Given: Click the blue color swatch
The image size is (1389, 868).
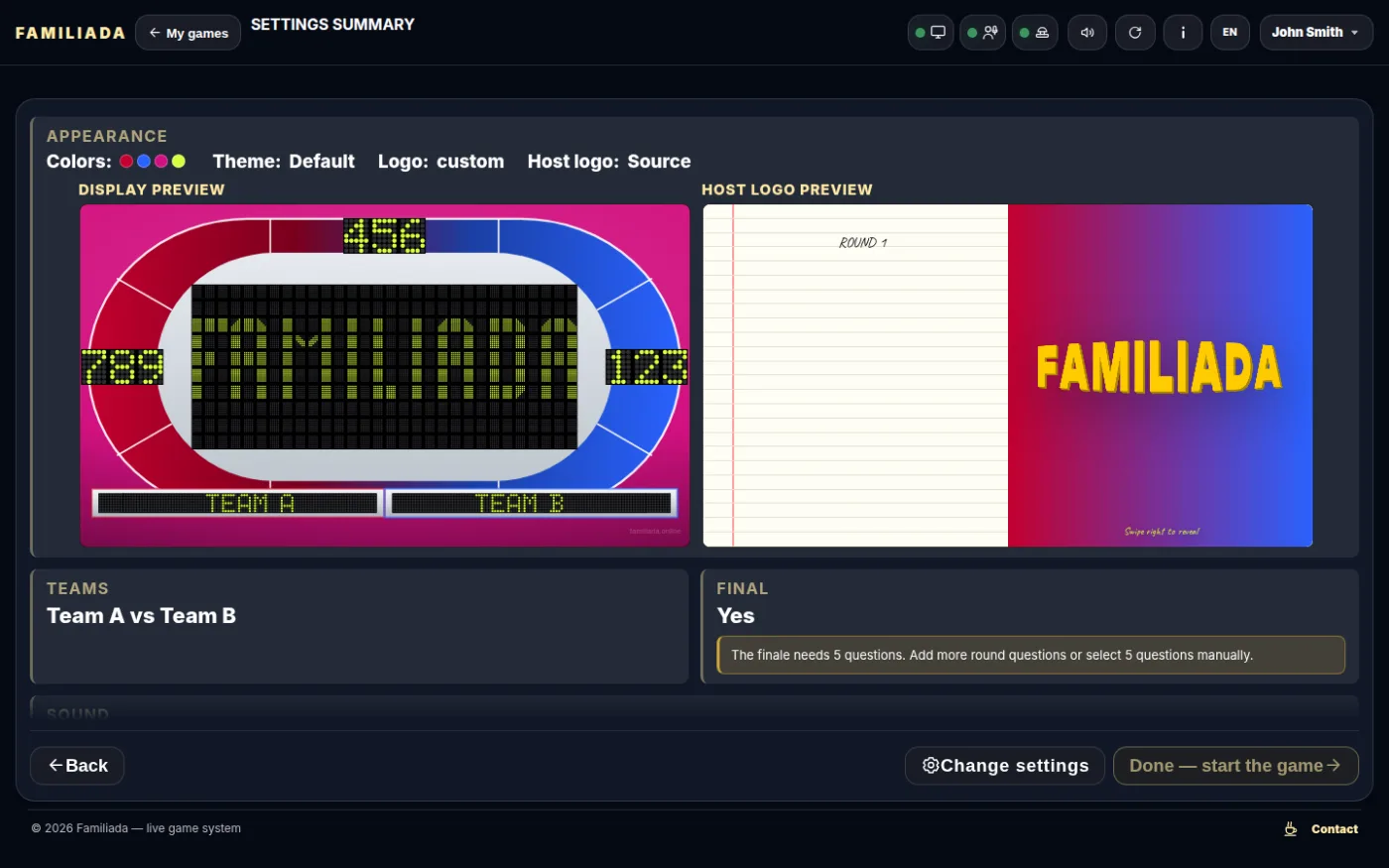Looking at the screenshot, I should 144,161.
